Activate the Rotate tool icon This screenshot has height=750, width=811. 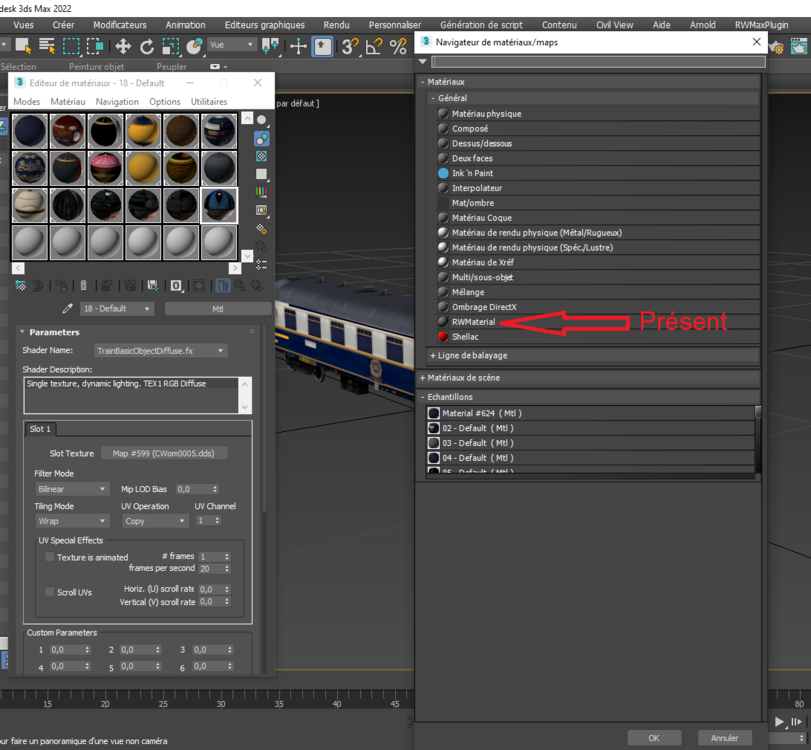point(147,47)
